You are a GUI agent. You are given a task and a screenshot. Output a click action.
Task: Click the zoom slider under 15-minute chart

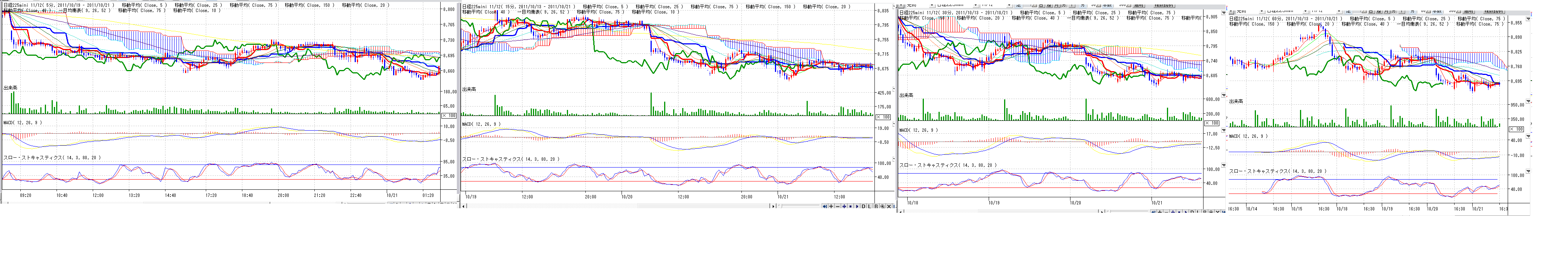click(782, 206)
